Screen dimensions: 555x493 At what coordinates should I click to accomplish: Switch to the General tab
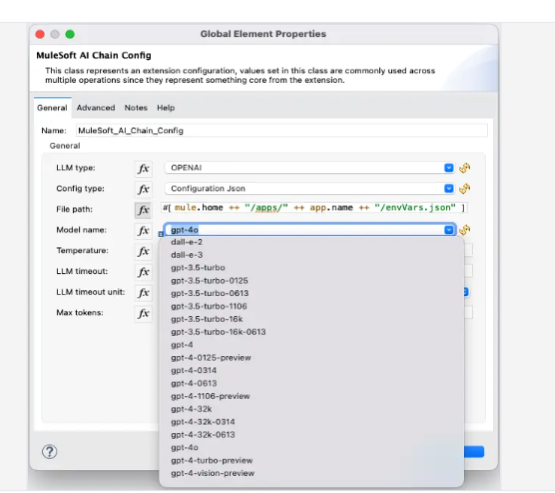tap(52, 108)
